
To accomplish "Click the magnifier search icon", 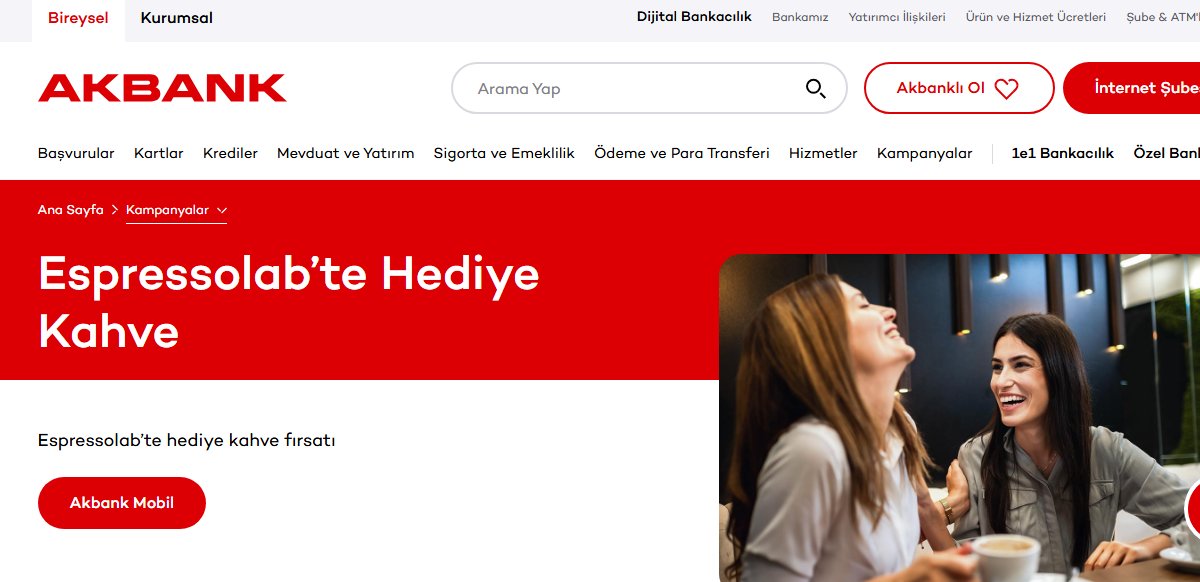I will (816, 89).
